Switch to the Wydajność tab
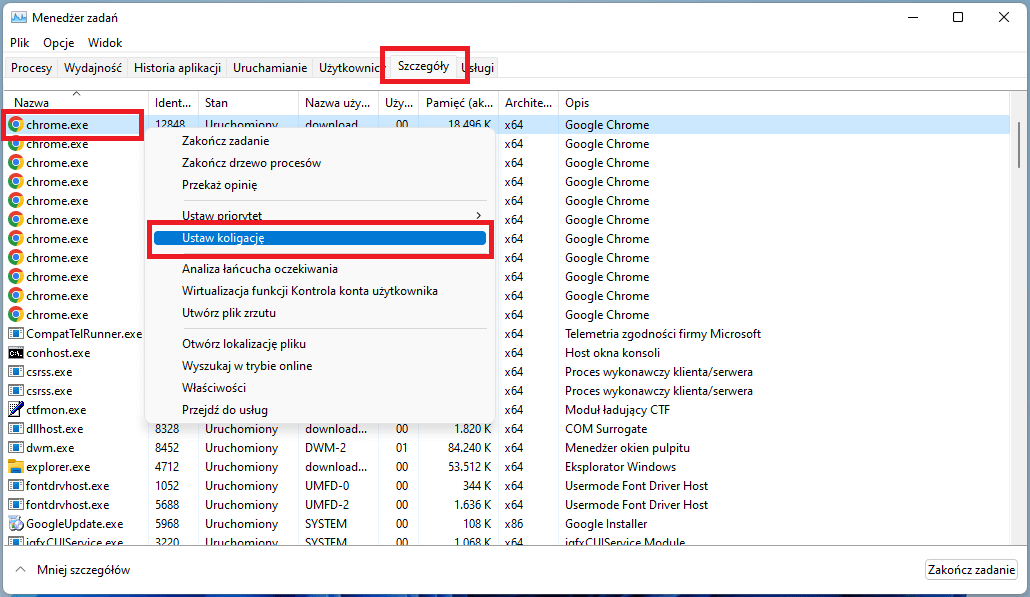 tap(93, 68)
